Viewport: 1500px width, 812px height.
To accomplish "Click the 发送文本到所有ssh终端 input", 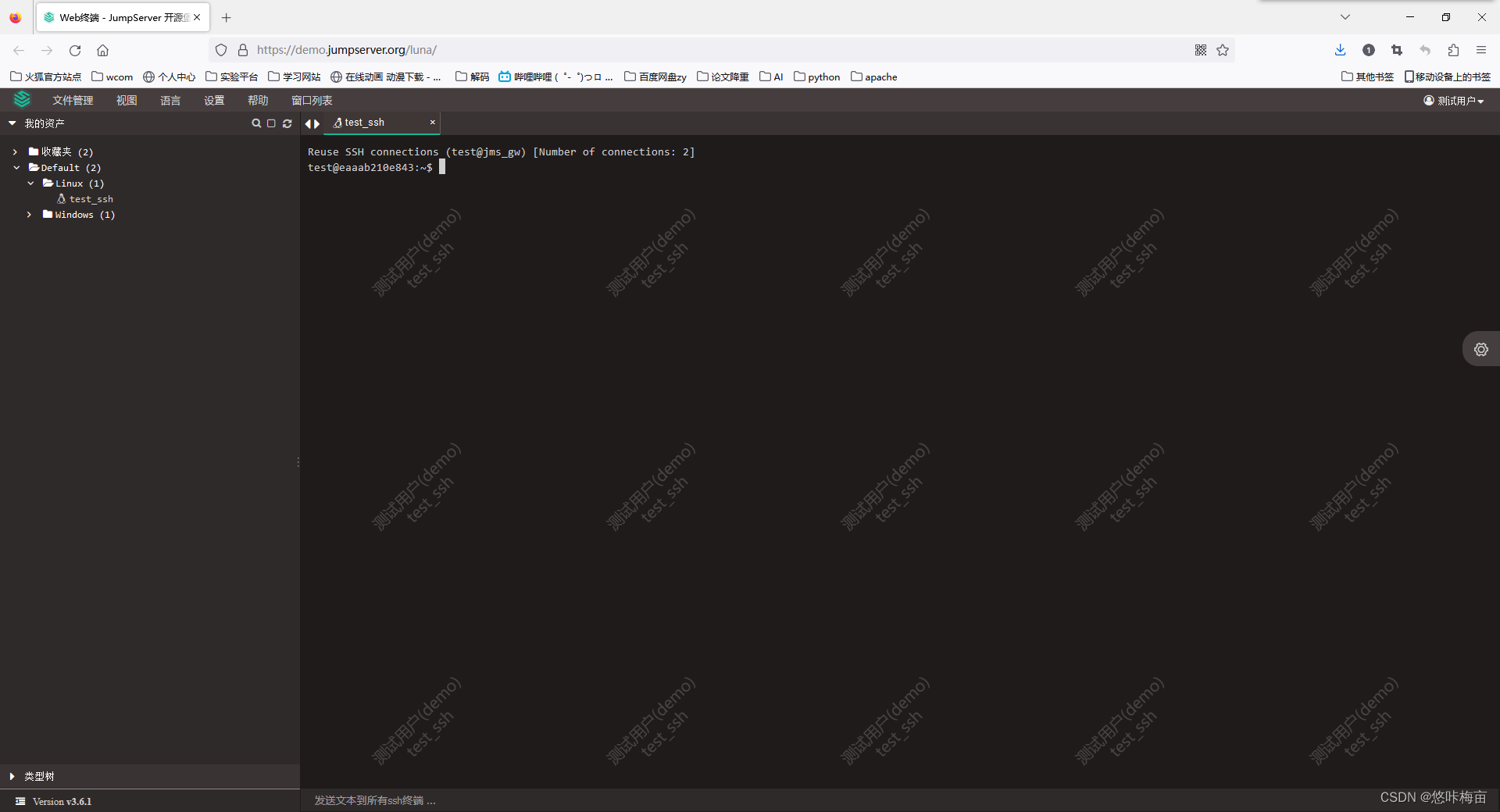I will [898, 800].
